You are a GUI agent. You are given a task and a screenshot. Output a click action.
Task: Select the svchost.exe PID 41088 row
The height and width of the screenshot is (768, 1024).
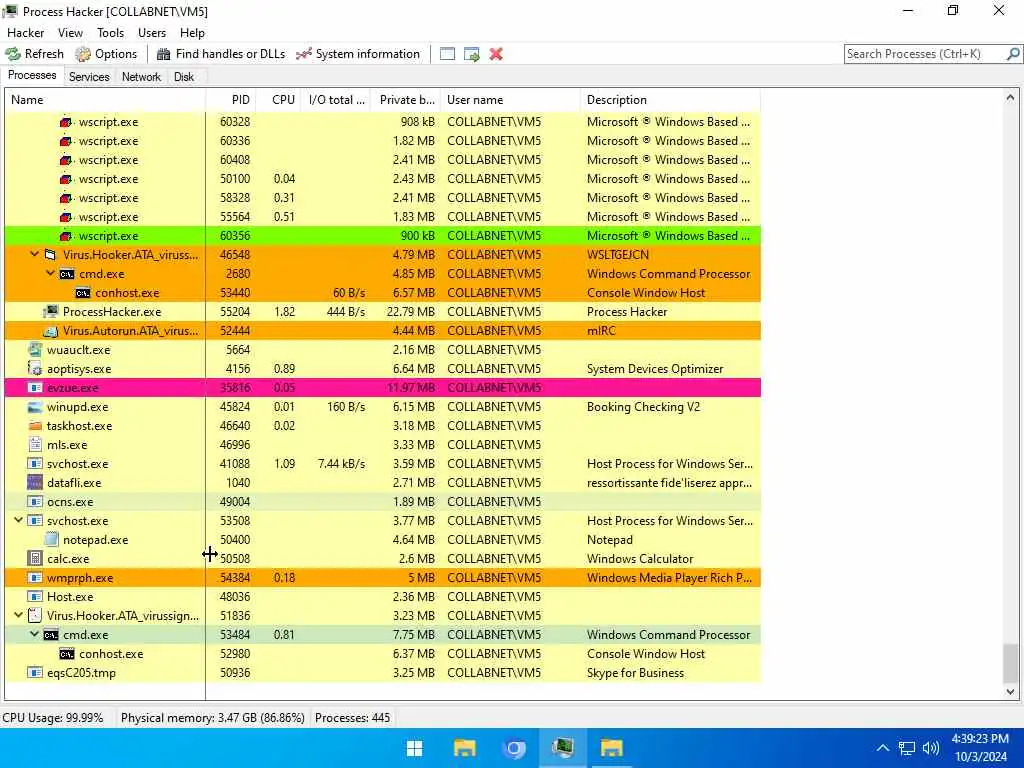pyautogui.click(x=383, y=464)
